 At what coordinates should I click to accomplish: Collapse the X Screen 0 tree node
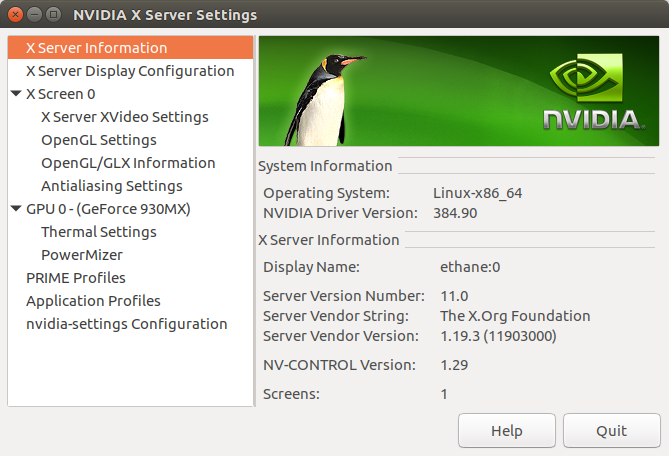16,94
